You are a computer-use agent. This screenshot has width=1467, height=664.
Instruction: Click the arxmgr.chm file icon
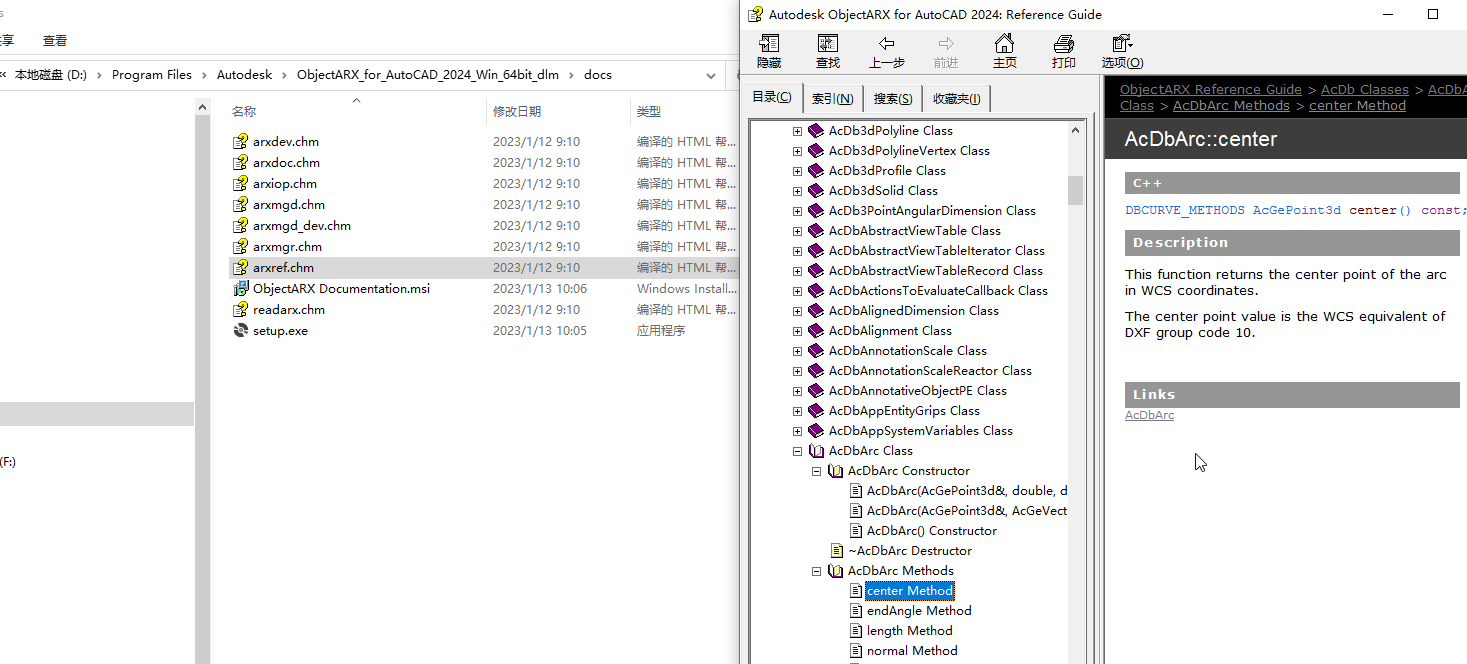coord(240,247)
